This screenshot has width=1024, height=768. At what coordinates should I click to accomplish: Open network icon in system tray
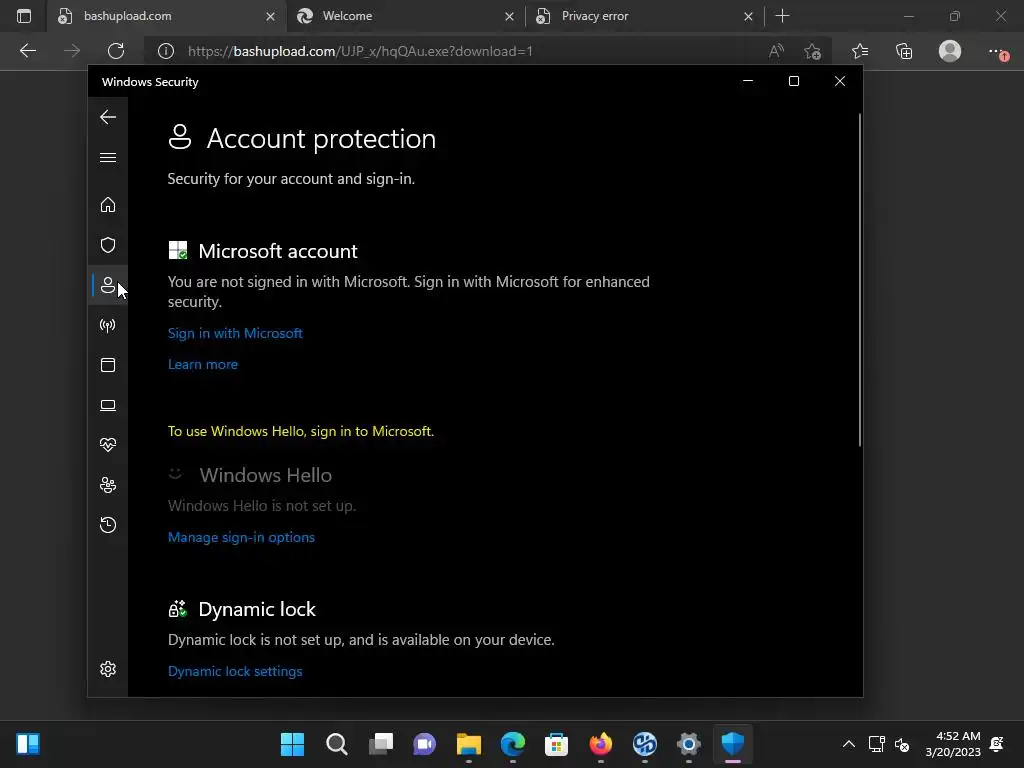(876, 744)
